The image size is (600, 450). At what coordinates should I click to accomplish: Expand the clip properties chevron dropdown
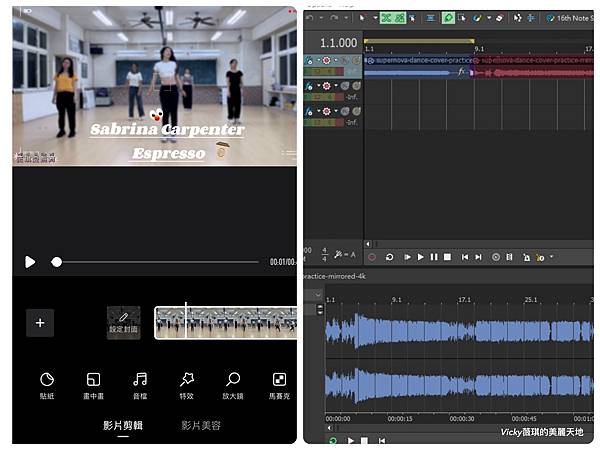click(x=318, y=295)
